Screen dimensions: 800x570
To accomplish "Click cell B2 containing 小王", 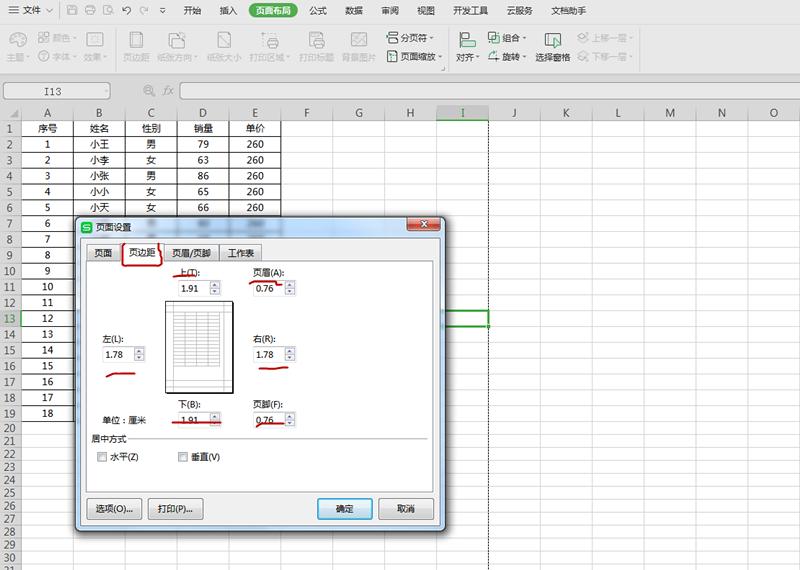I will point(99,144).
